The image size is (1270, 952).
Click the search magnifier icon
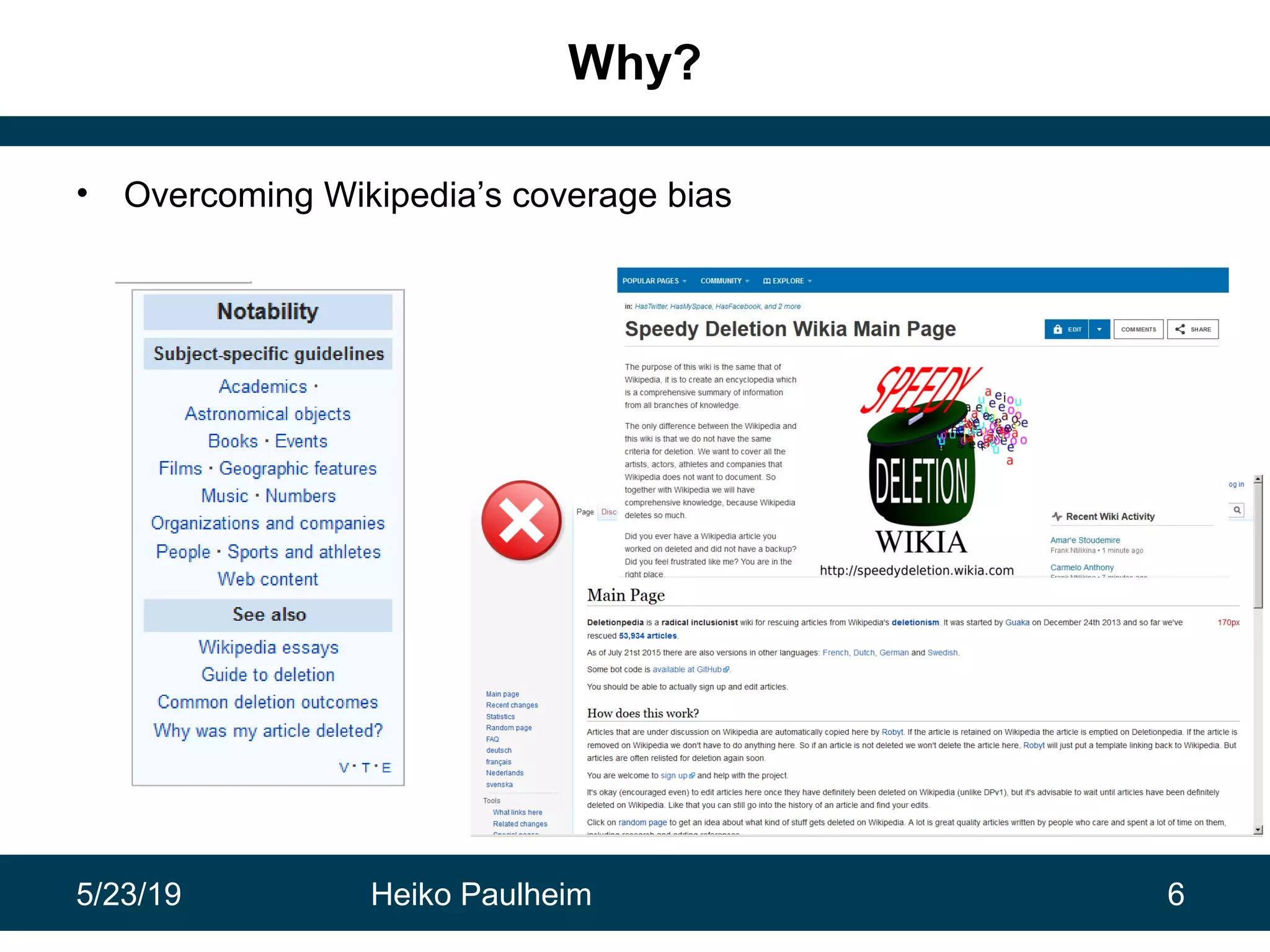tap(1237, 510)
